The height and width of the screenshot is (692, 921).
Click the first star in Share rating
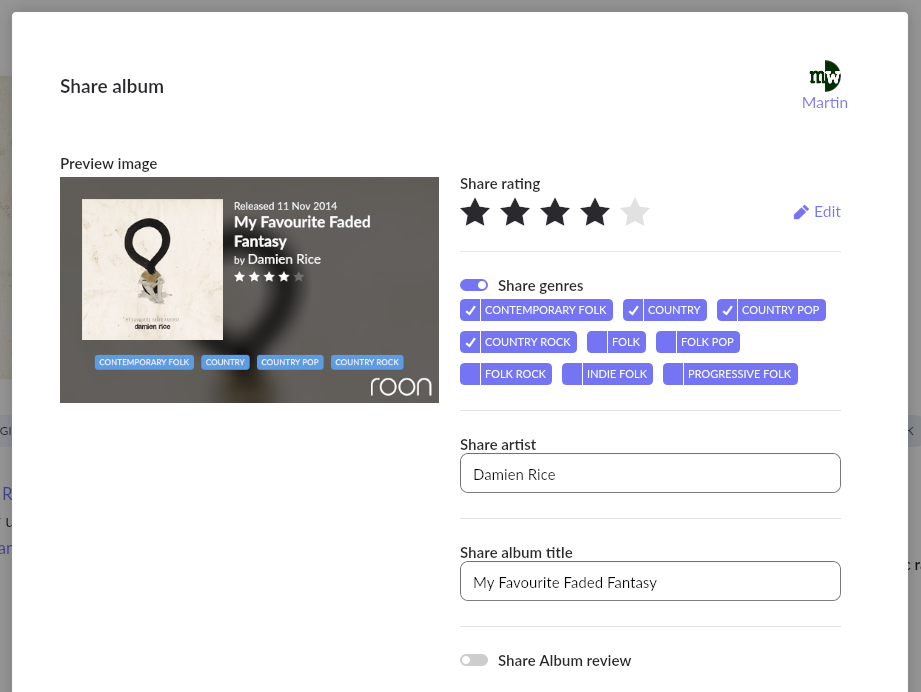click(x=475, y=212)
